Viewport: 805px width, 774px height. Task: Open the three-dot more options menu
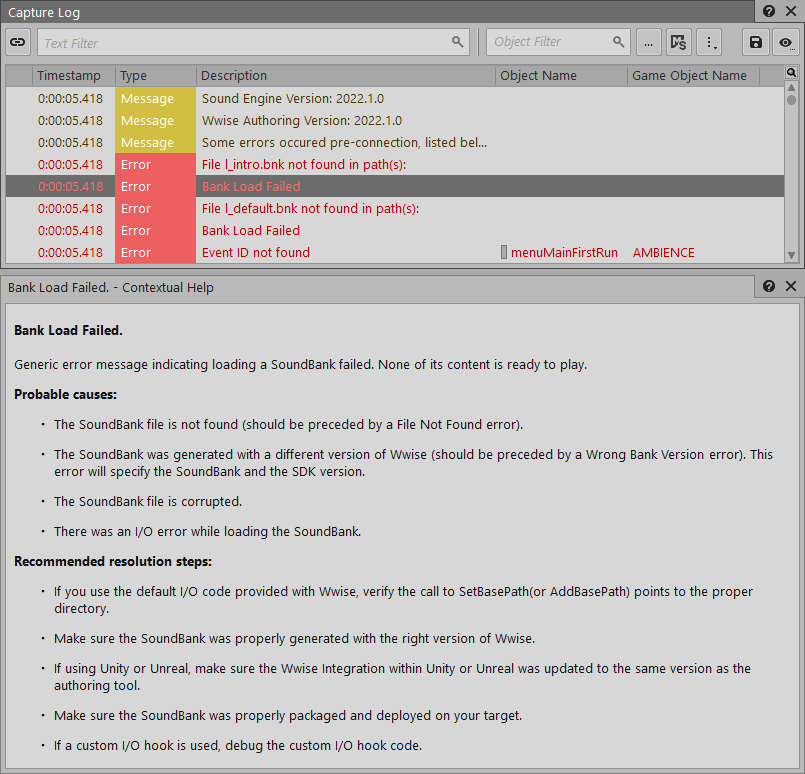point(709,42)
